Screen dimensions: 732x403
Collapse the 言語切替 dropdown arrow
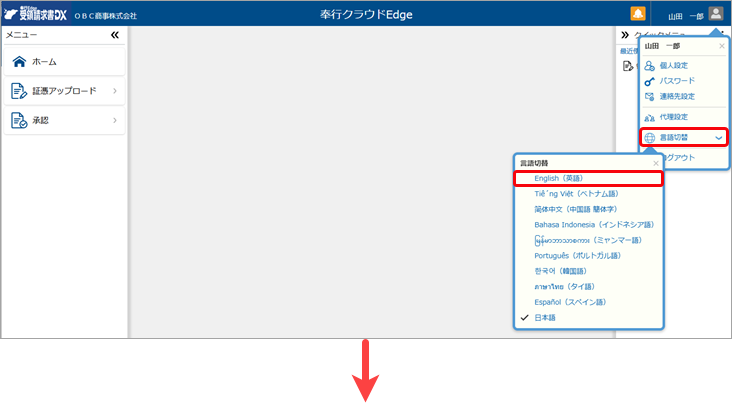[x=718, y=138]
